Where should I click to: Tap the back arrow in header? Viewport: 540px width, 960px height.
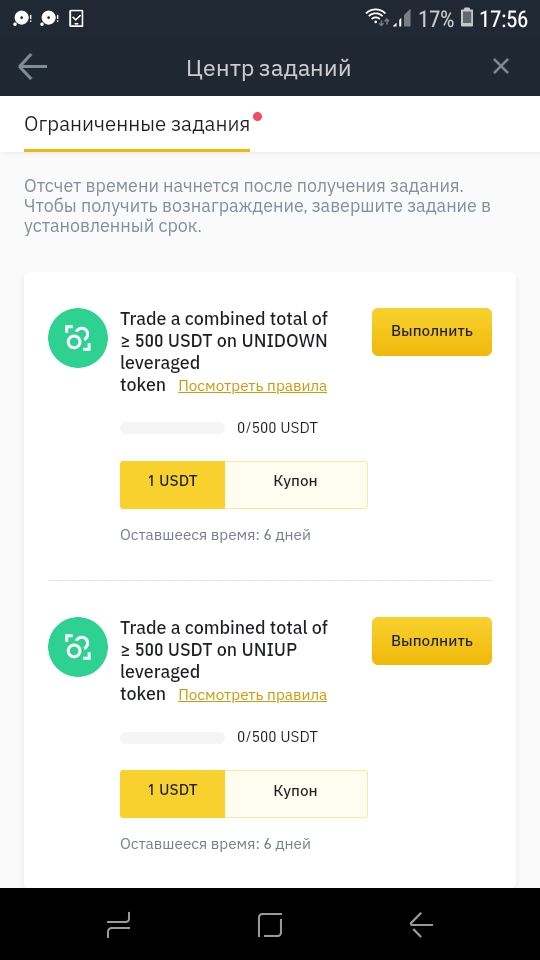(x=32, y=67)
